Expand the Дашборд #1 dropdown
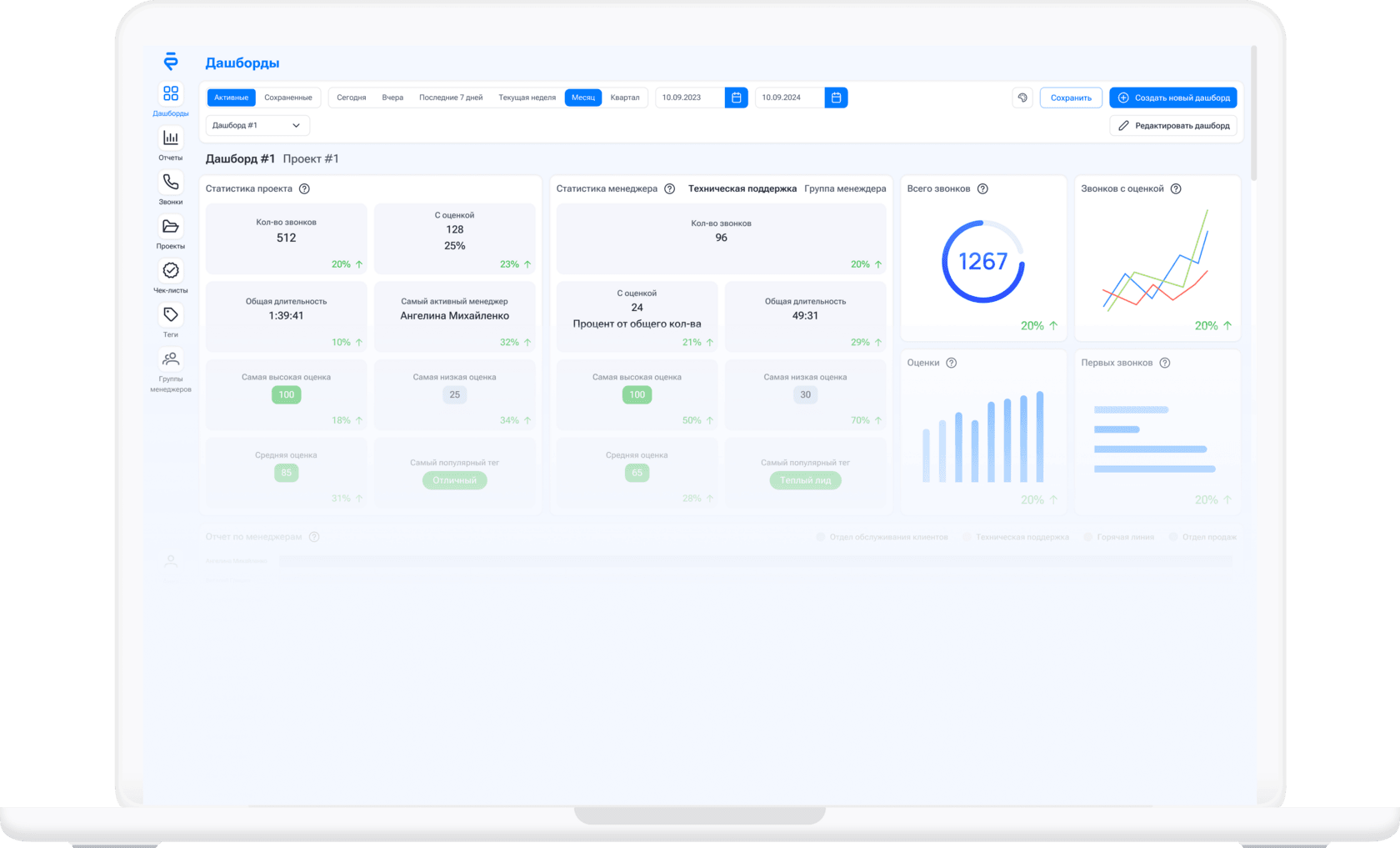1400x848 pixels. coord(257,125)
